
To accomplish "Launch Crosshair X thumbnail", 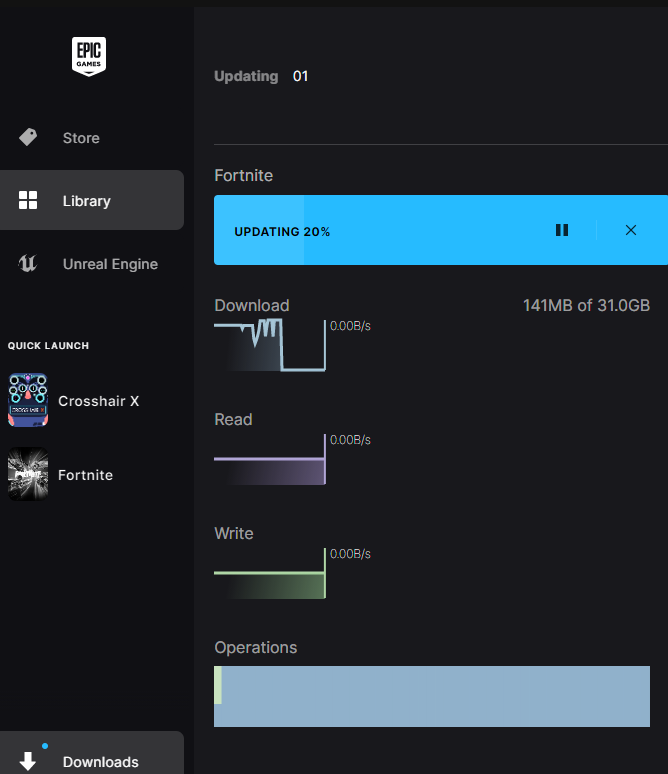I will 28,400.
